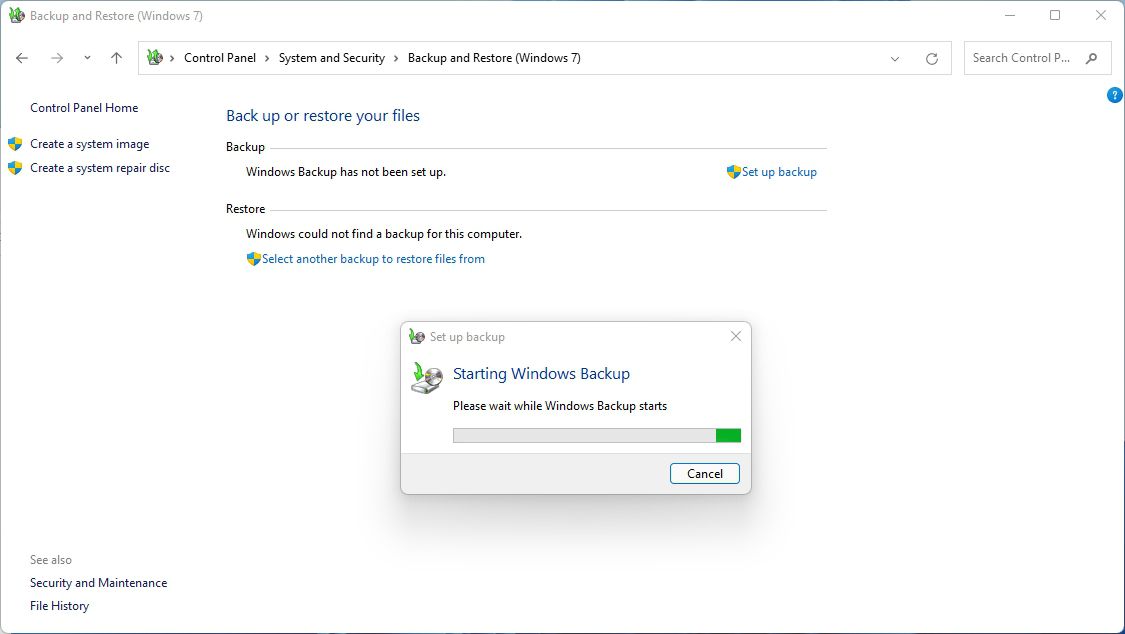Viewport: 1125px width, 634px height.
Task: Click 'Back up or restore your files' heading
Action: point(323,116)
